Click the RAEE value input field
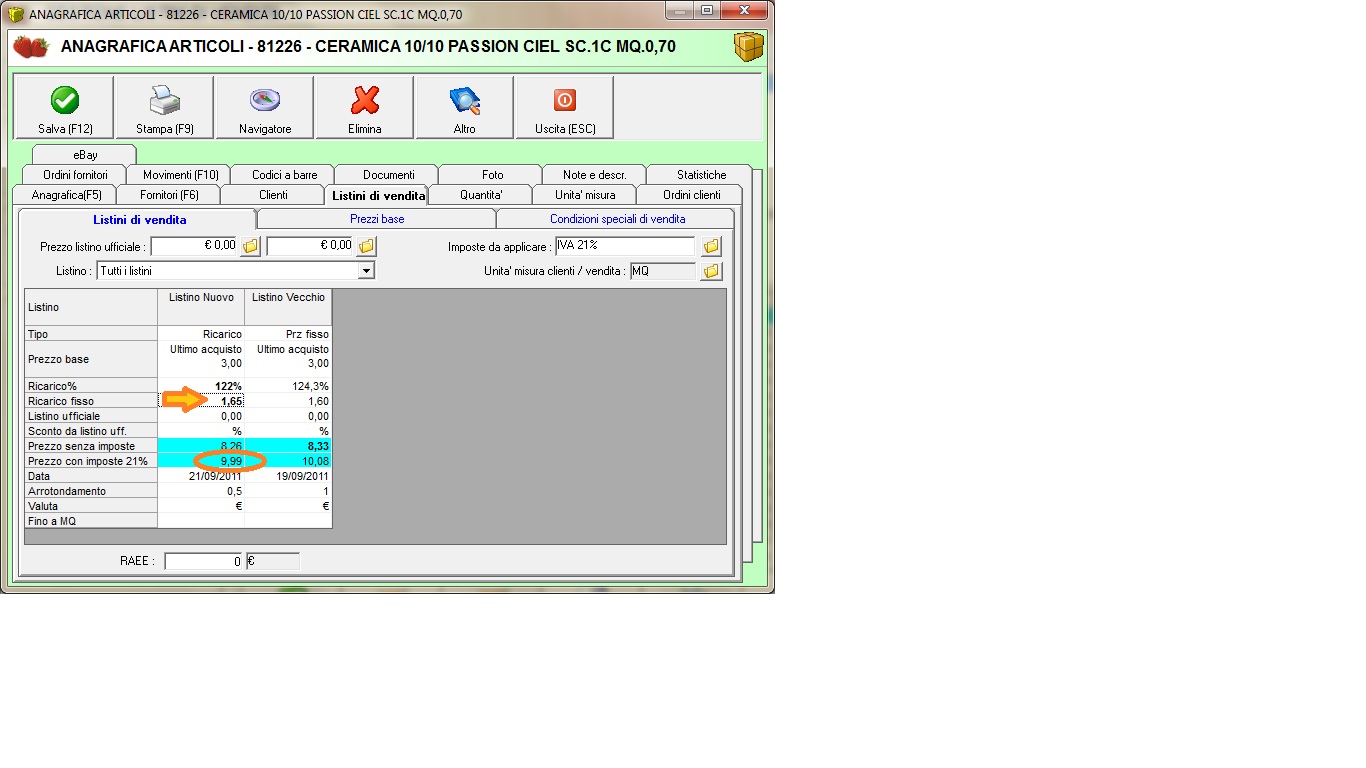Screen dimensions: 1366x768 [204, 561]
